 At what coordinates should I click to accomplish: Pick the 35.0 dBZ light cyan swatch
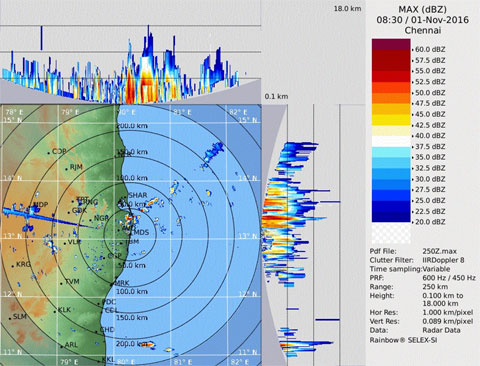[391, 152]
